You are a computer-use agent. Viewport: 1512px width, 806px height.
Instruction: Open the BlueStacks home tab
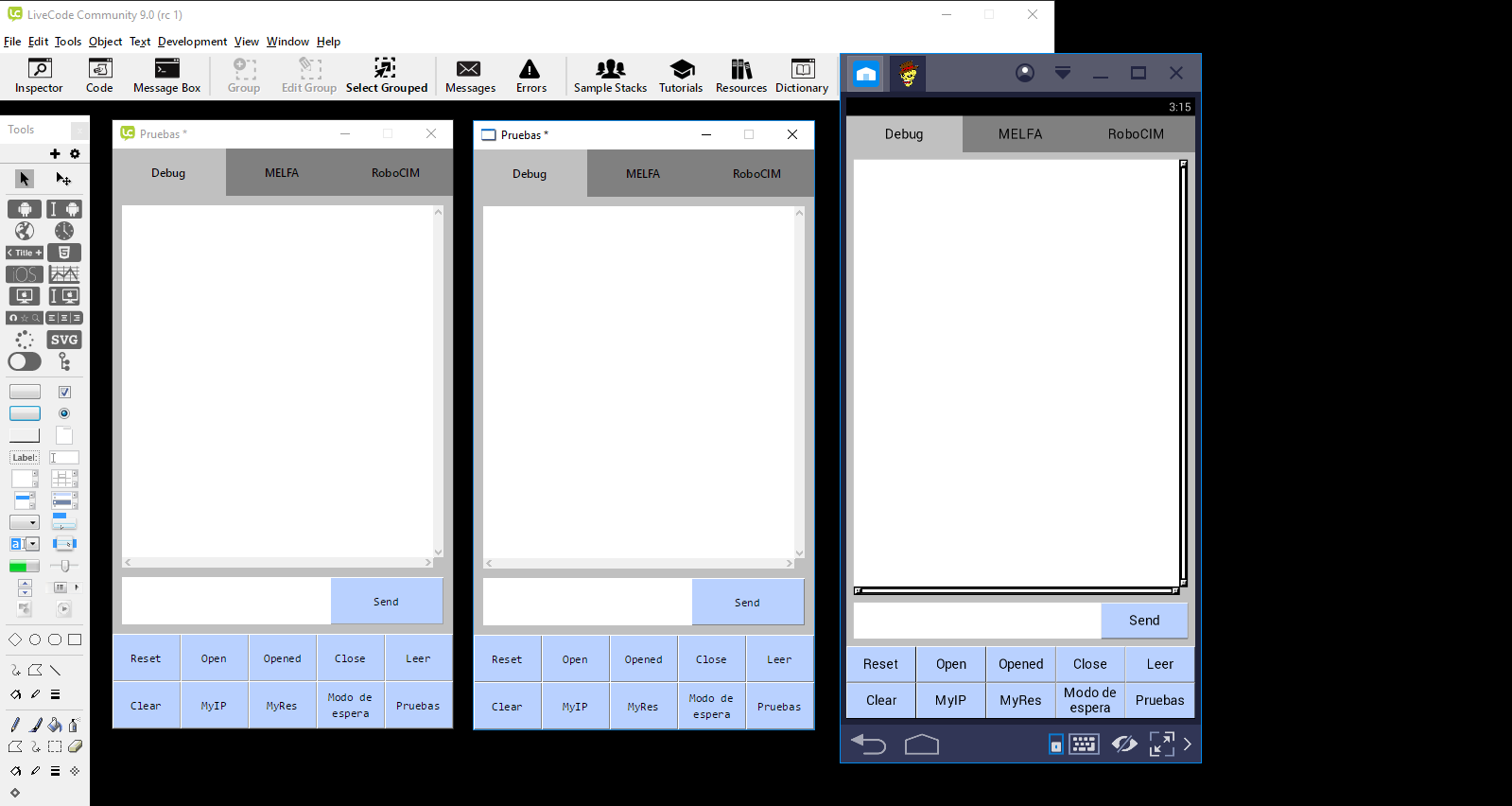tap(866, 74)
